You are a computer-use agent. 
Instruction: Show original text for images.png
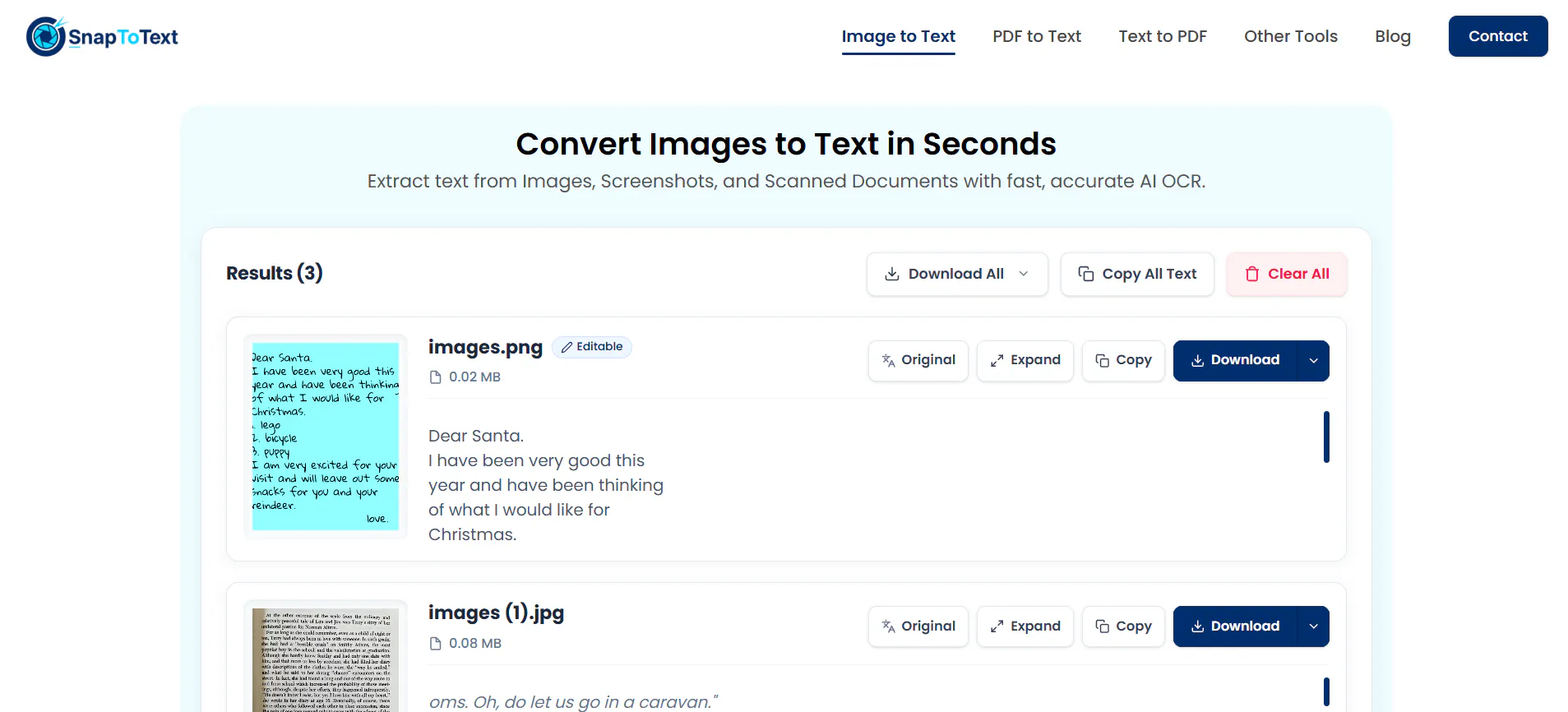tap(918, 360)
